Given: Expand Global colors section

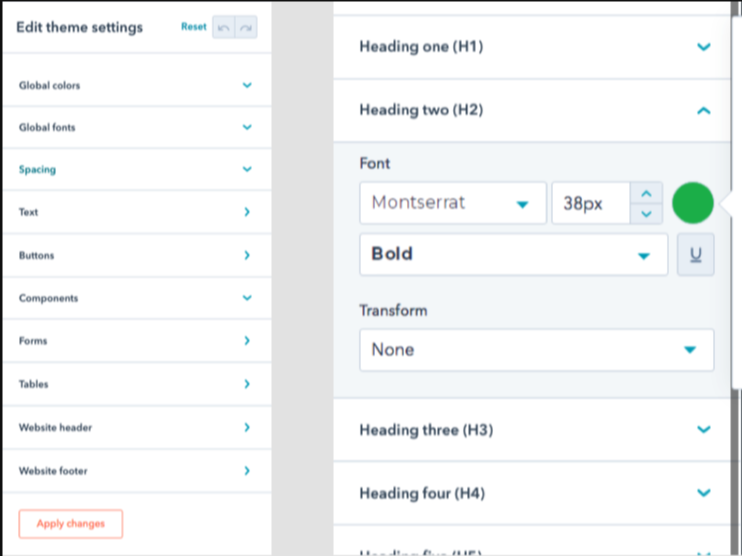Looking at the screenshot, I should tap(137, 85).
